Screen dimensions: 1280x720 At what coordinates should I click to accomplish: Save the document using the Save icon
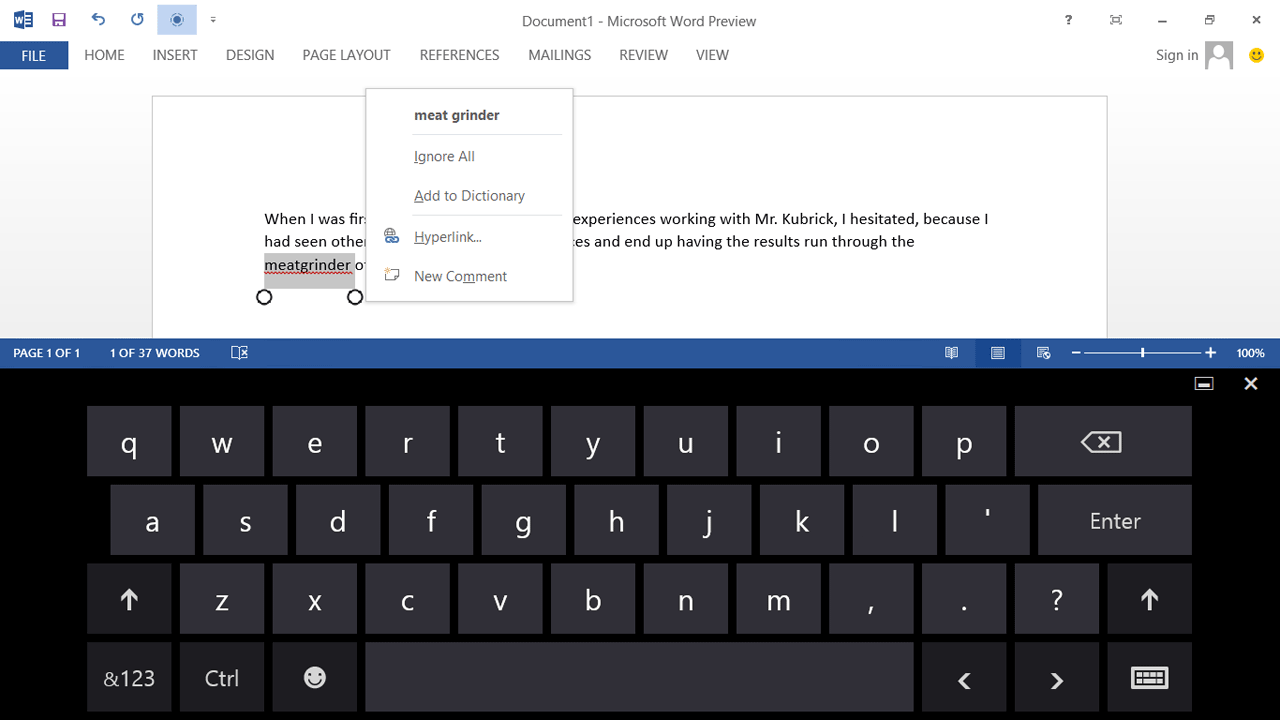coord(58,19)
